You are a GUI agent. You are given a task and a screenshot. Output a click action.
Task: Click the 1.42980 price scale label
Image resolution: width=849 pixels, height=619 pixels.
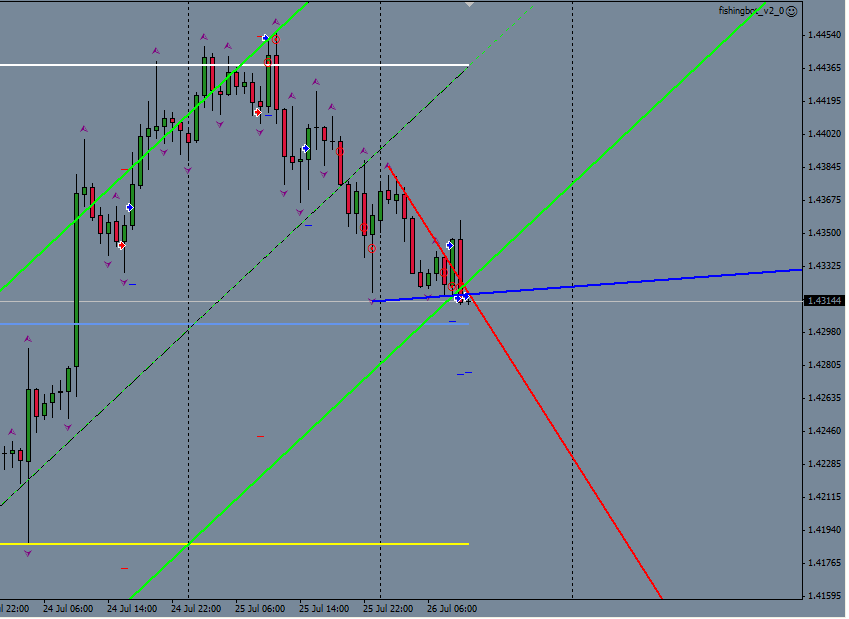tap(824, 331)
